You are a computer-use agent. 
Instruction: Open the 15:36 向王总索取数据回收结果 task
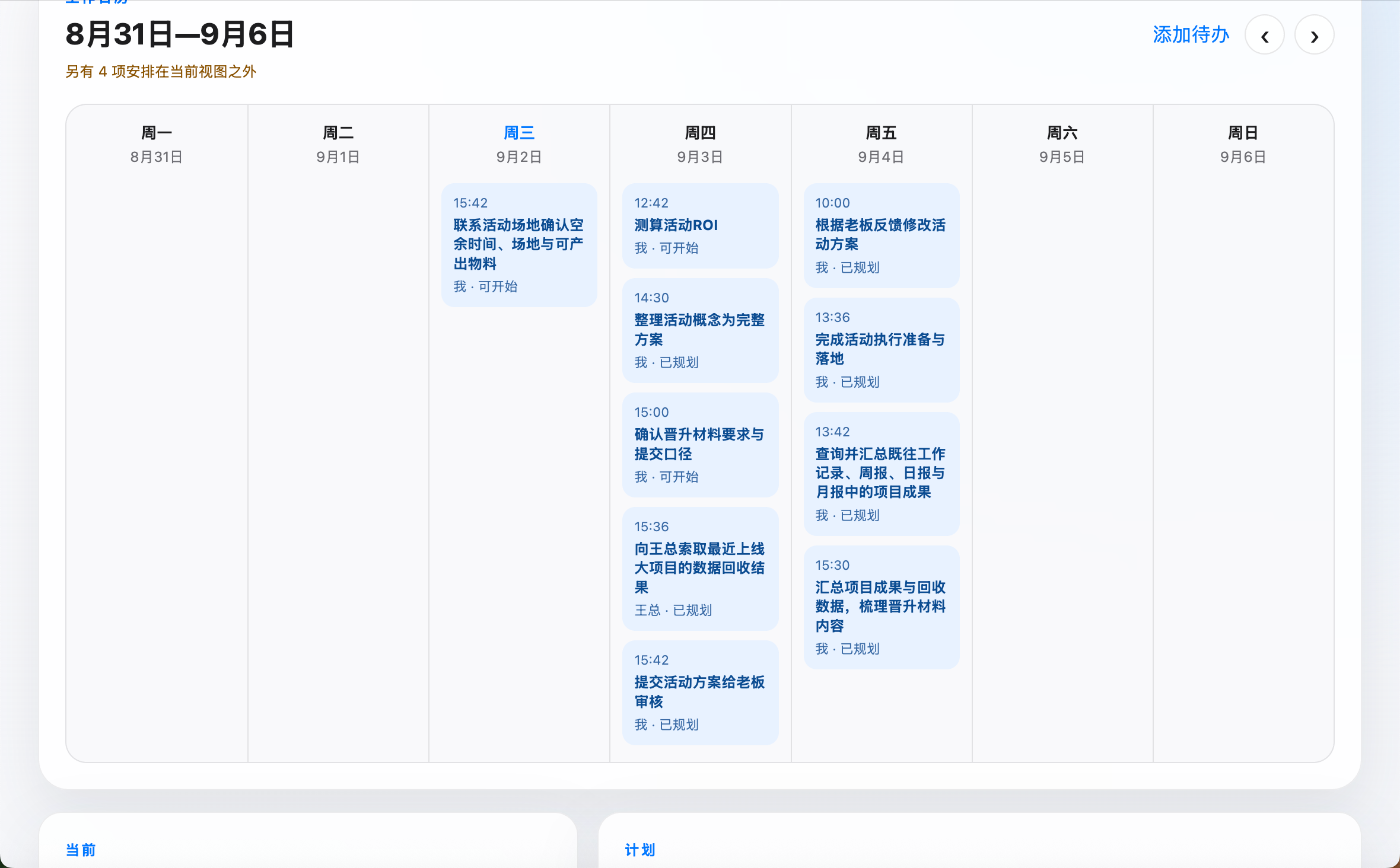(700, 569)
